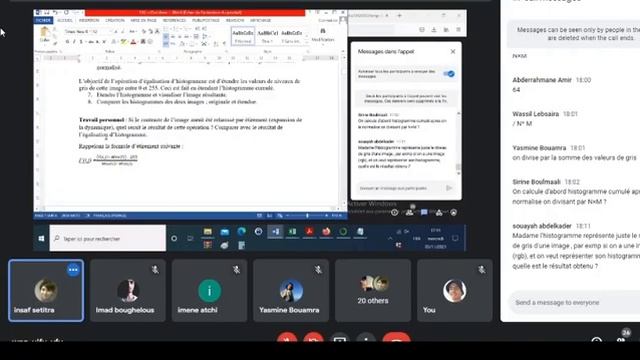Switch to the ACCUEIL ribbon tab

click(x=64, y=20)
